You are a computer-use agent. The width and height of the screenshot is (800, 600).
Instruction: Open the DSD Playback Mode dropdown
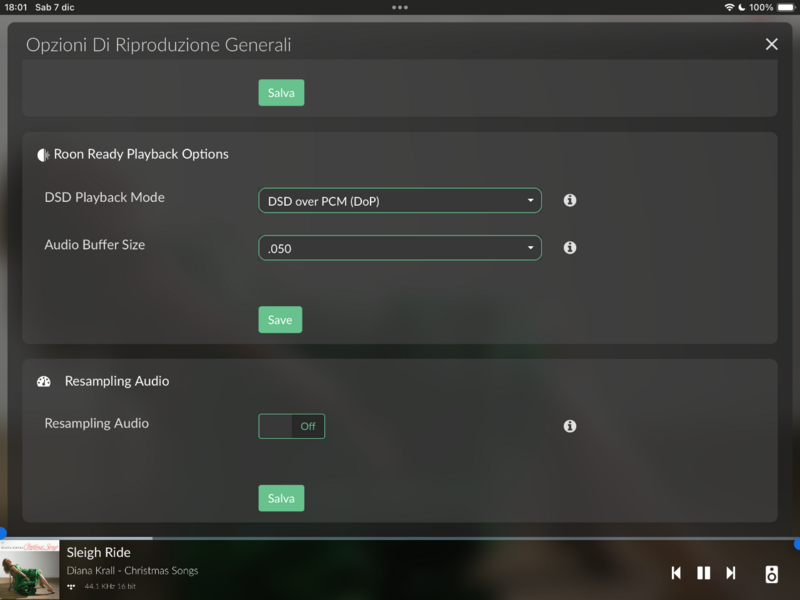(400, 201)
